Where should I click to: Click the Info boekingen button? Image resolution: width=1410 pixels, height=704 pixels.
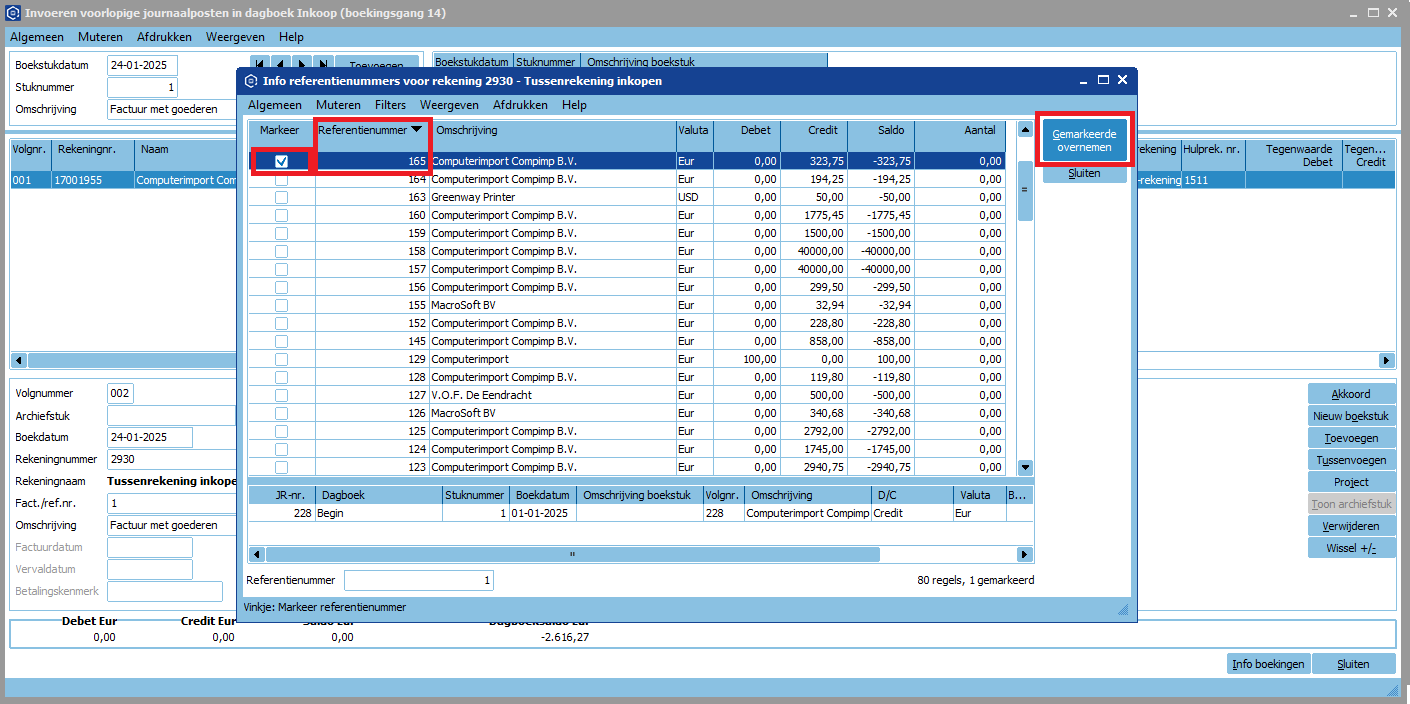[1267, 664]
